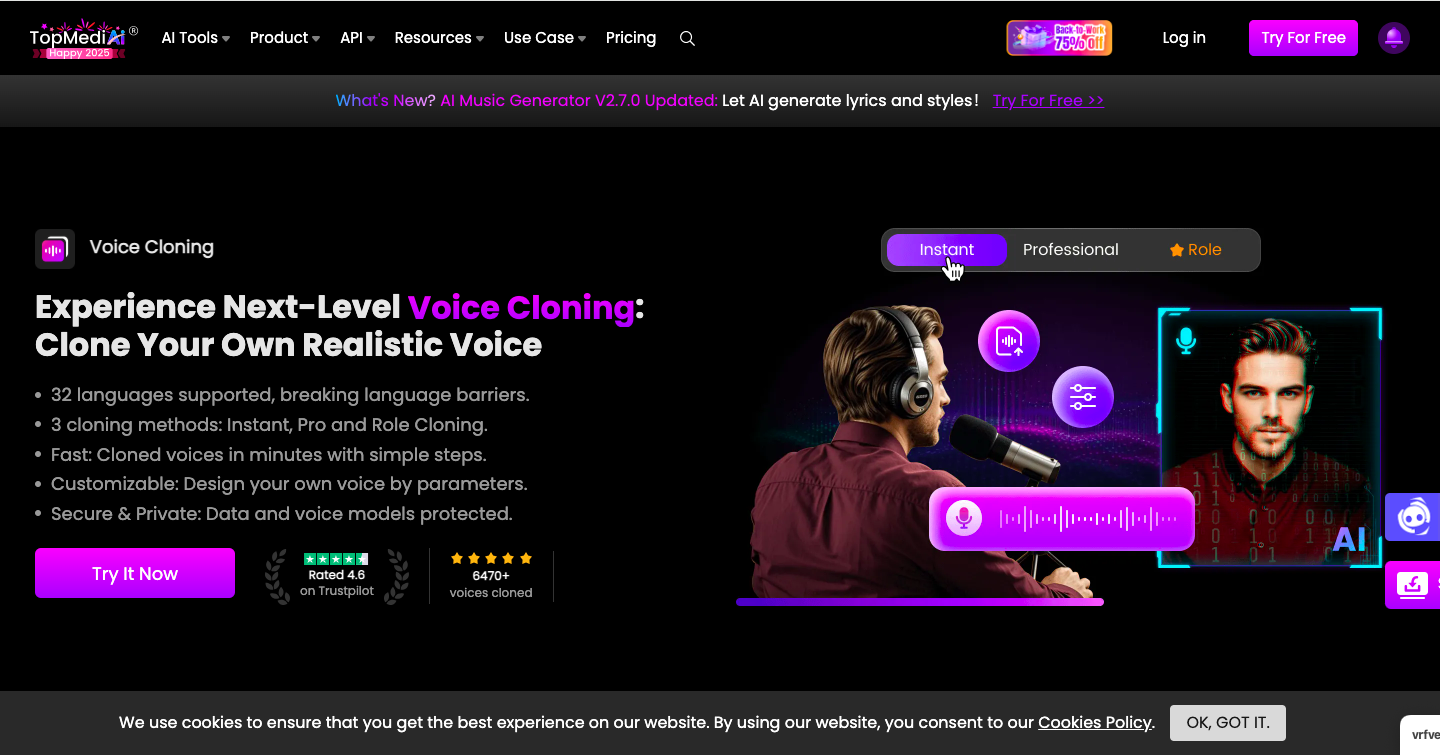This screenshot has height=755, width=1440.
Task: Click the search magnifier icon in navbar
Action: tap(687, 38)
